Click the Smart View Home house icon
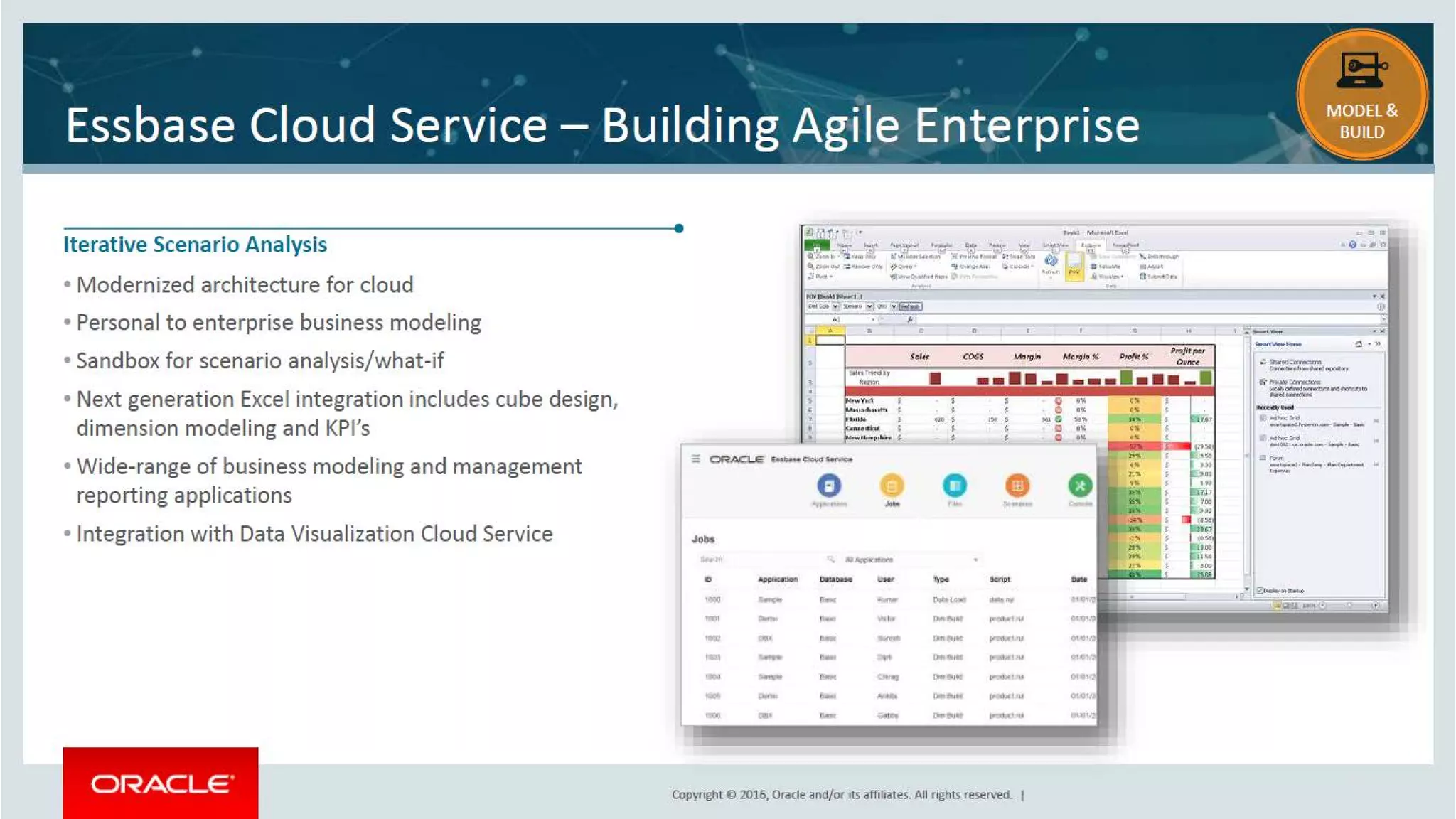1456x819 pixels. pos(1358,344)
